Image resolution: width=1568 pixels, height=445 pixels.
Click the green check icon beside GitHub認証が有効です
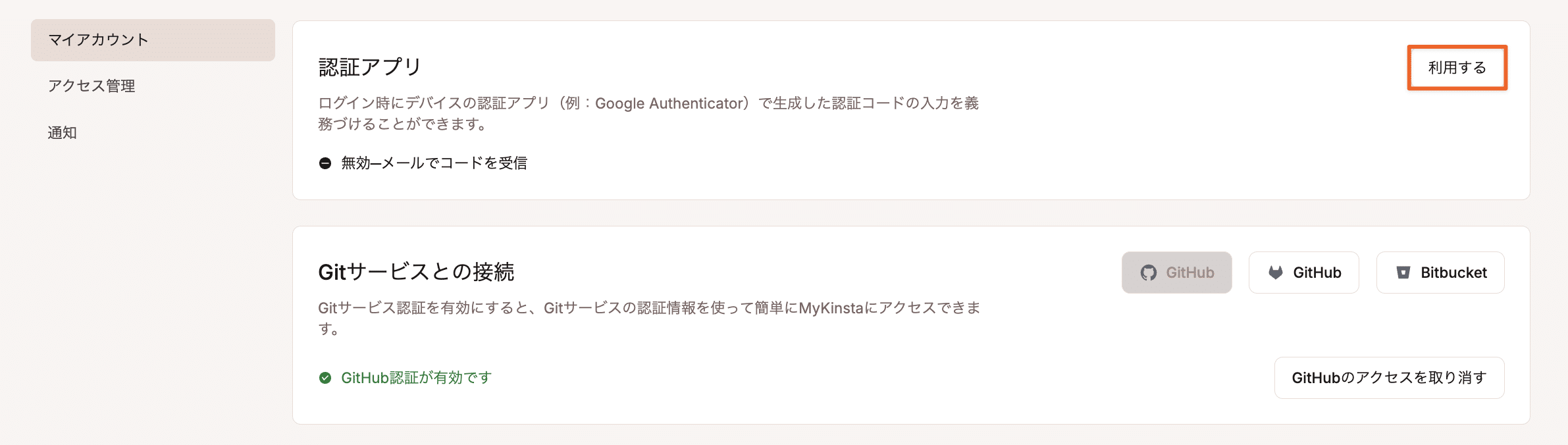(325, 377)
